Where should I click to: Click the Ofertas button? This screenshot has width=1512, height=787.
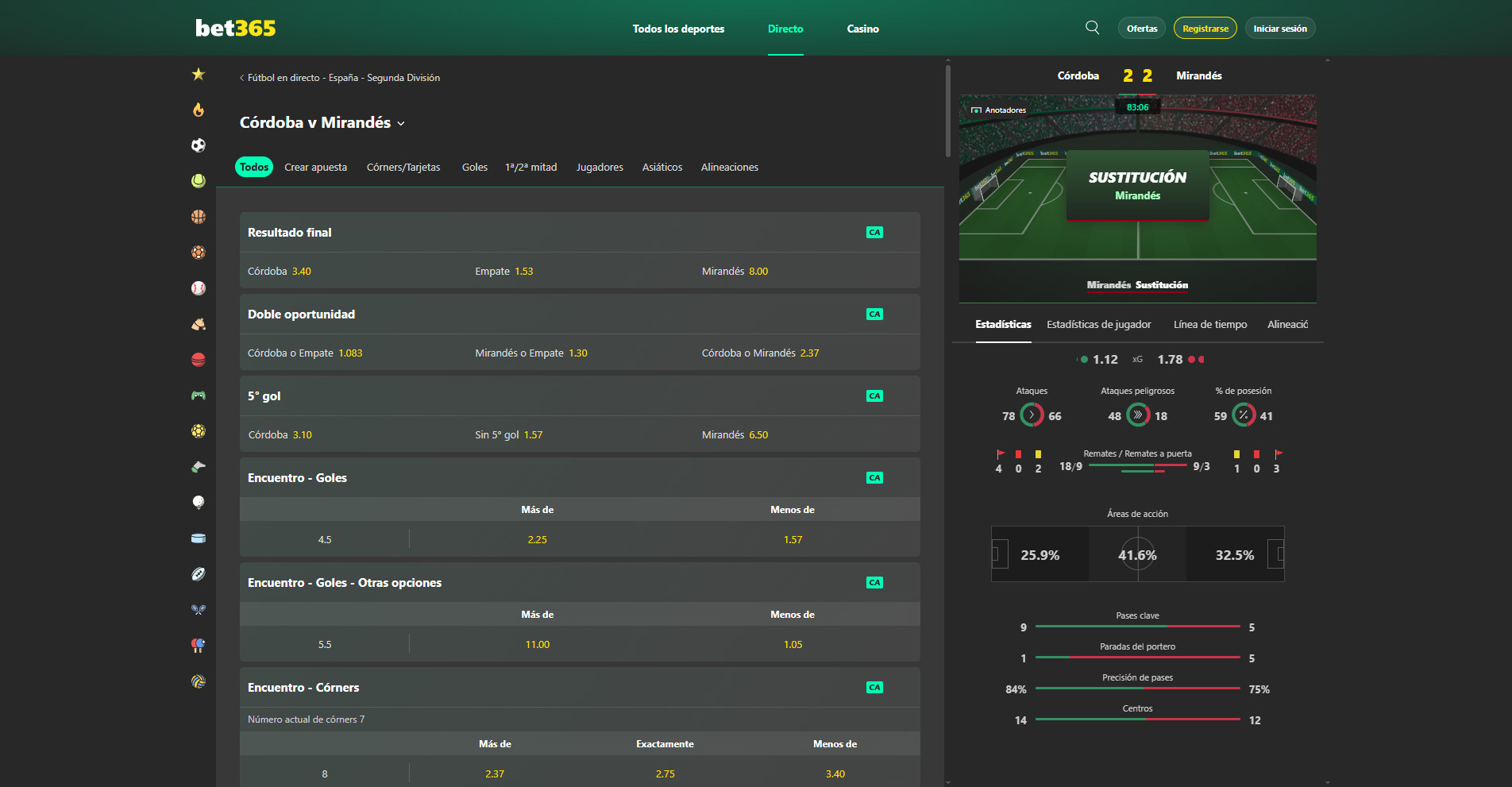pos(1142,29)
